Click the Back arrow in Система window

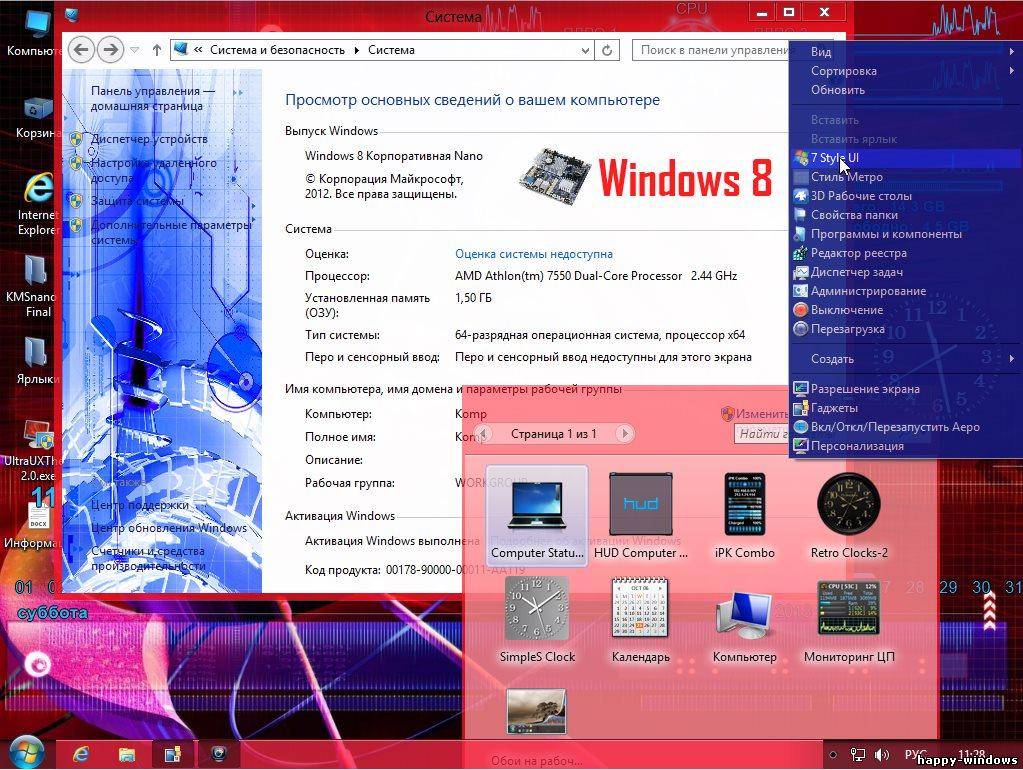point(81,50)
